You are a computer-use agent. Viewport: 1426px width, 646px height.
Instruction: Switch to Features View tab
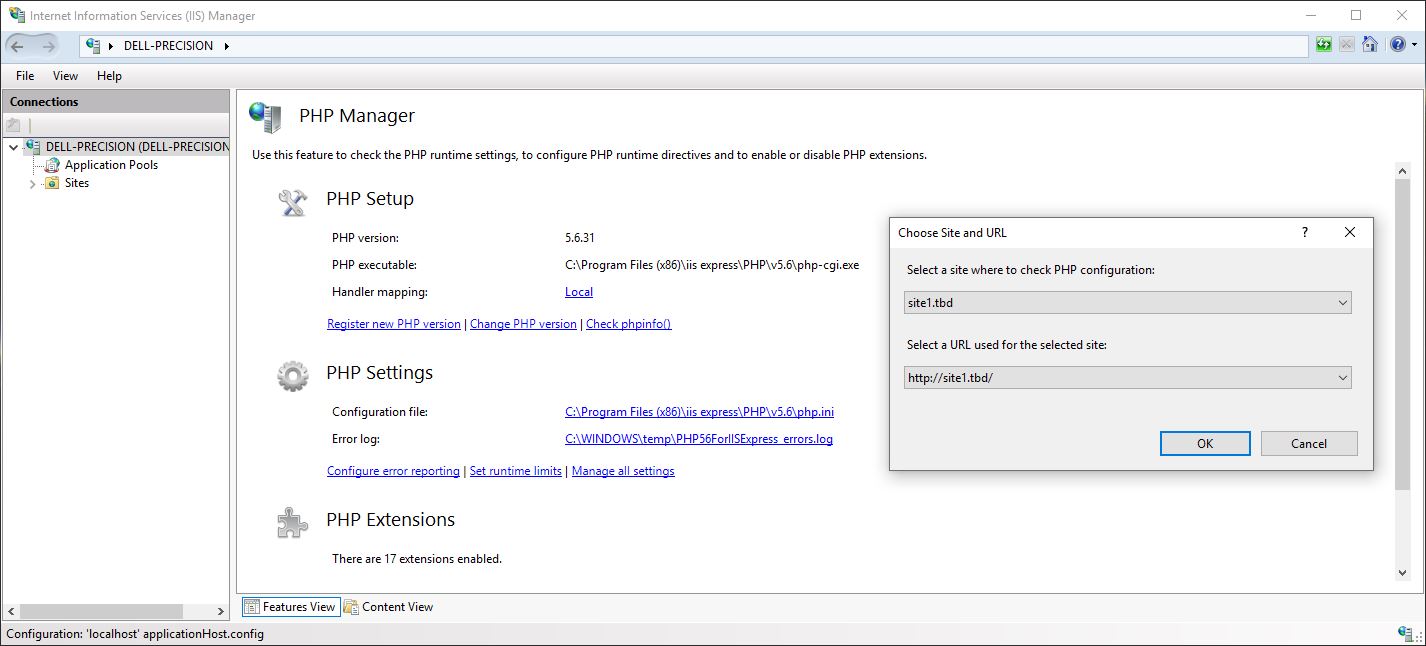tap(290, 607)
